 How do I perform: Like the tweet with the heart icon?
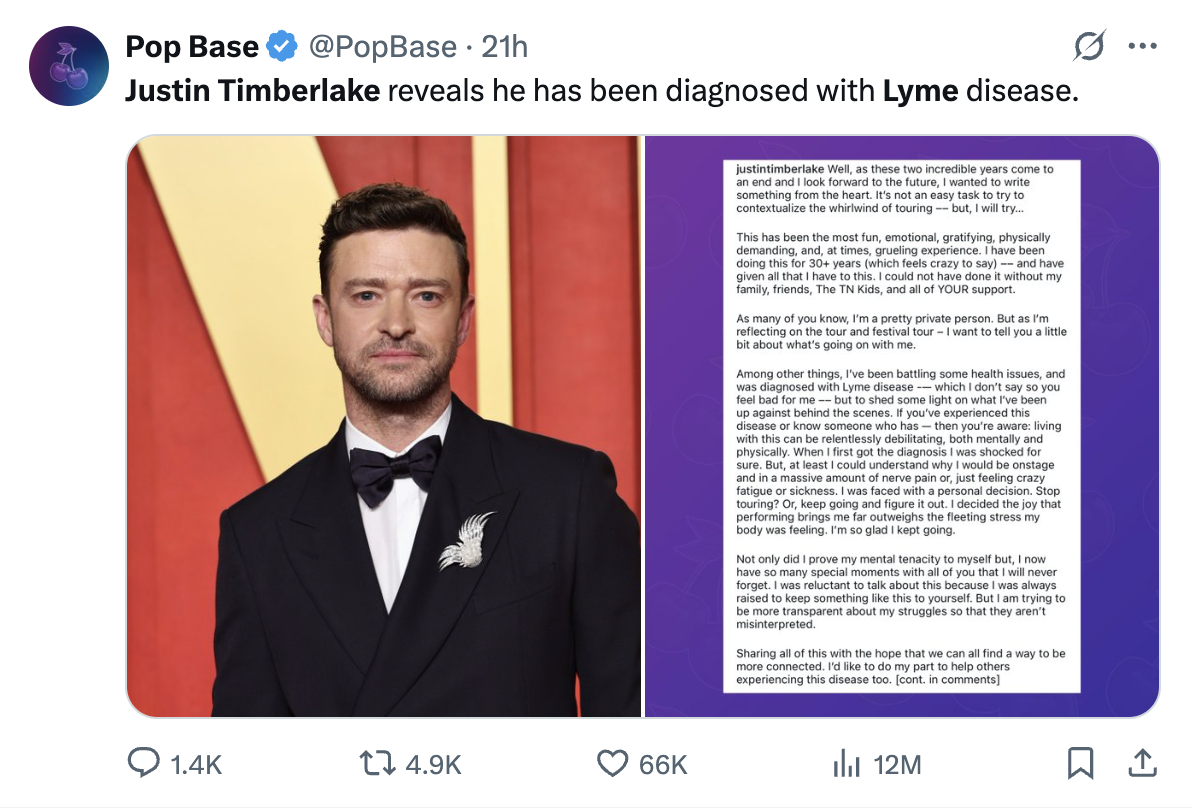coord(611,764)
